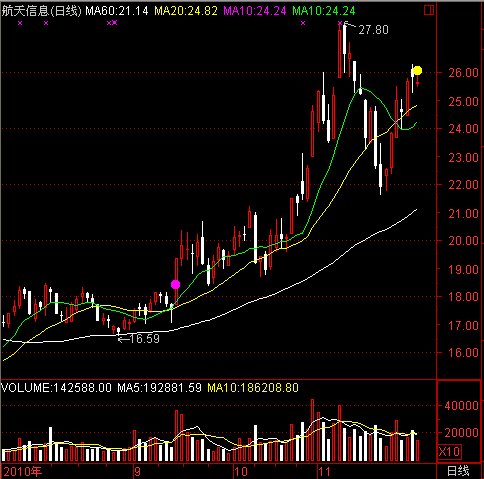Click the X10 volume multiplier box
The image size is (484, 479).
(450, 452)
